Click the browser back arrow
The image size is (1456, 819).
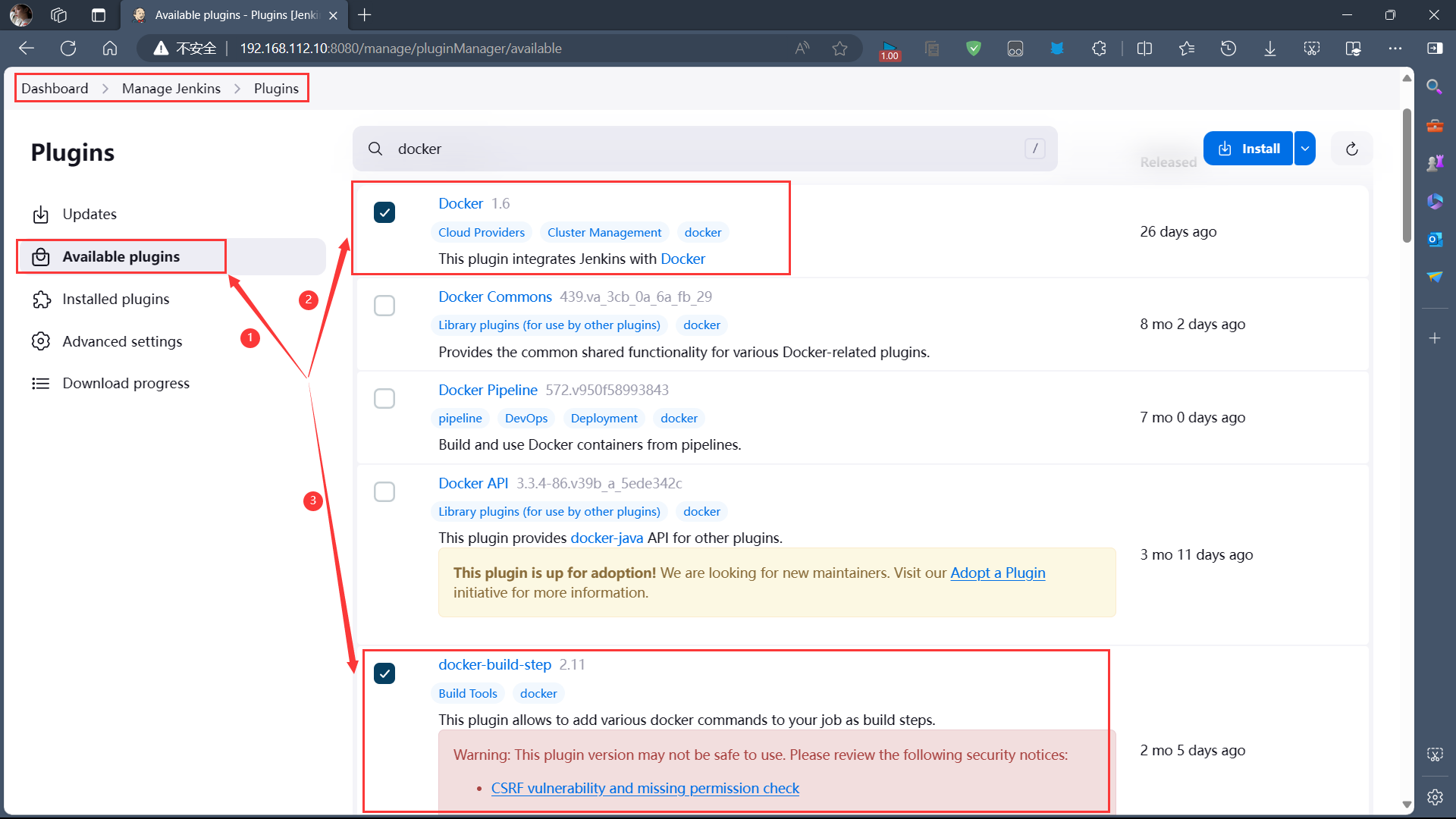pos(27,49)
